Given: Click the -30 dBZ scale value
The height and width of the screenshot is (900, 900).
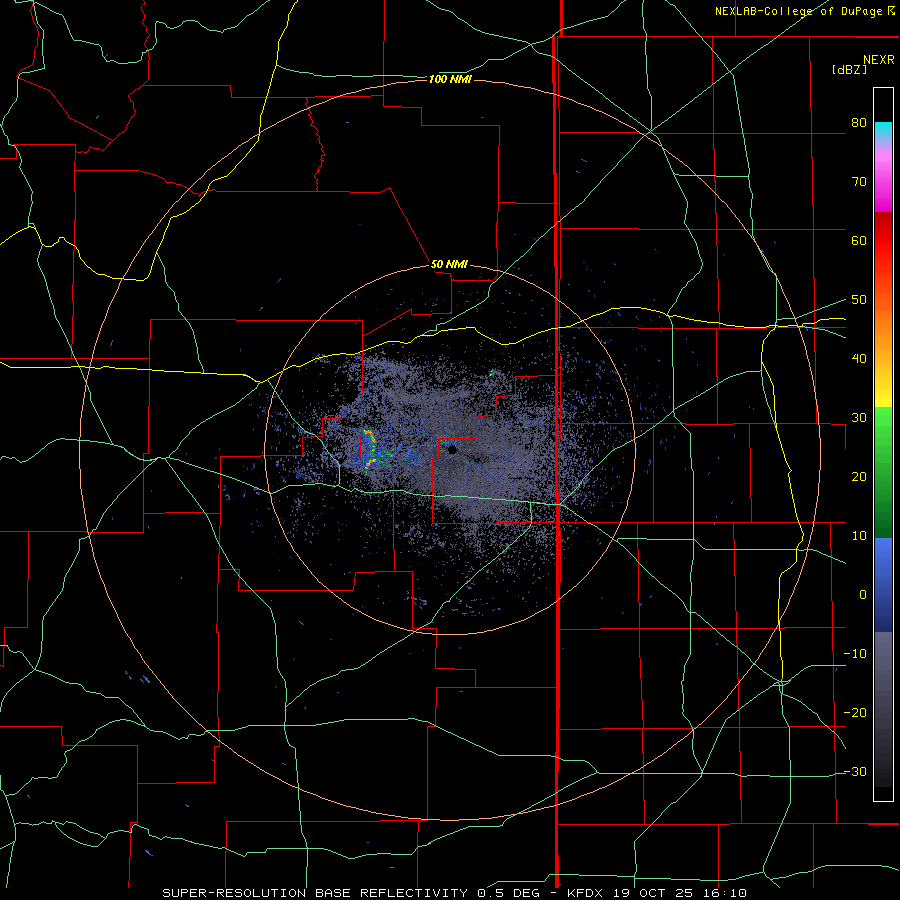Looking at the screenshot, I should coord(855,772).
